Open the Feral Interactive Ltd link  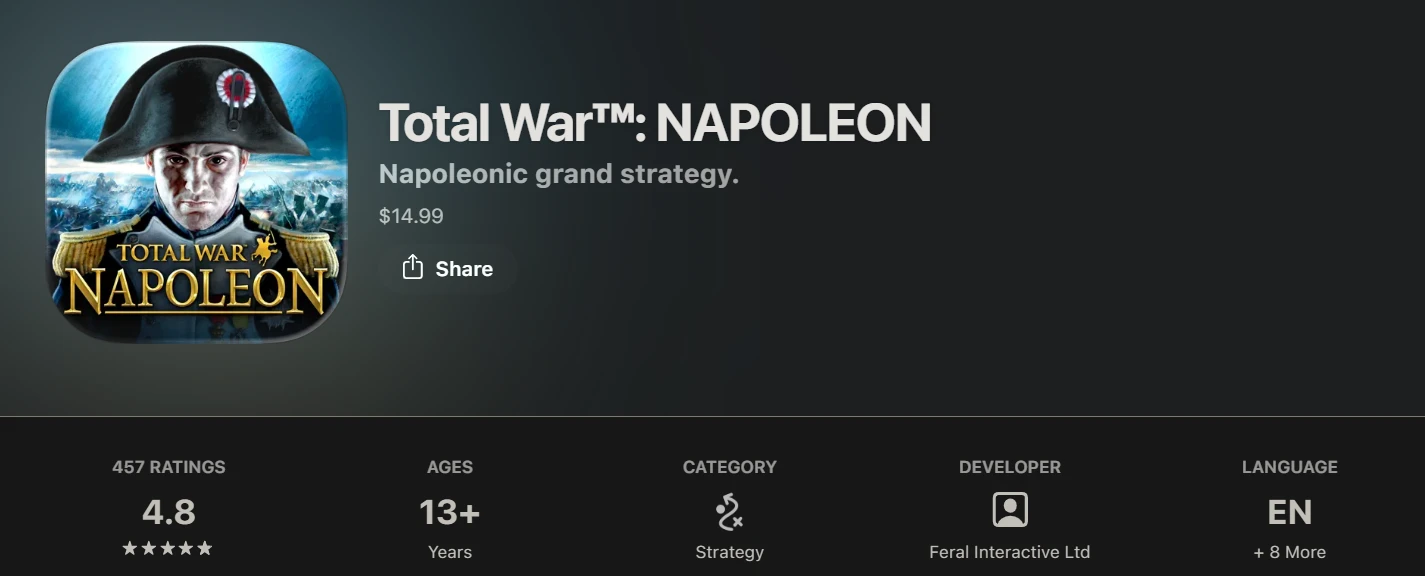coord(1009,552)
